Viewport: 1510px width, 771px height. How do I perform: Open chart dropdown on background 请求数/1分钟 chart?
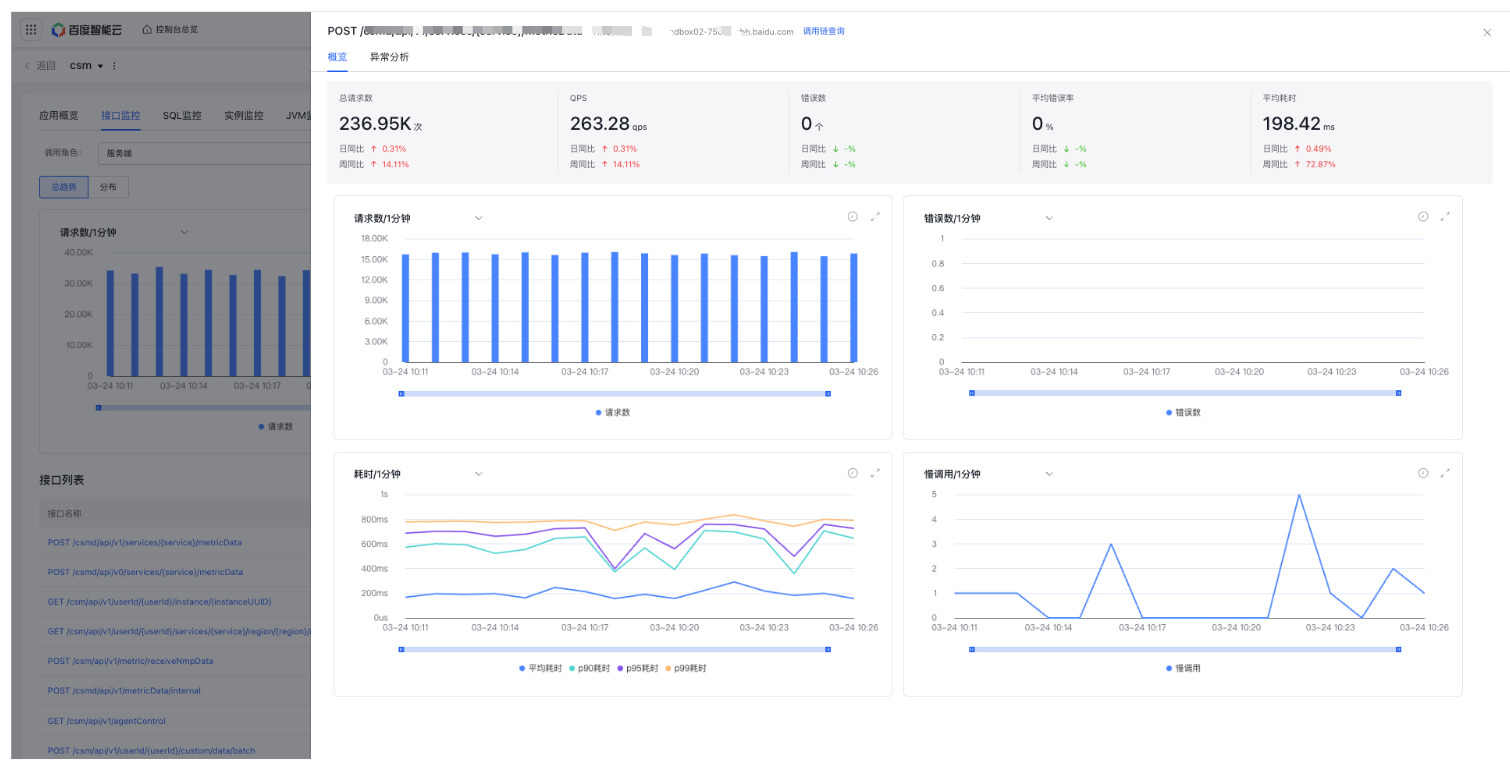[184, 232]
